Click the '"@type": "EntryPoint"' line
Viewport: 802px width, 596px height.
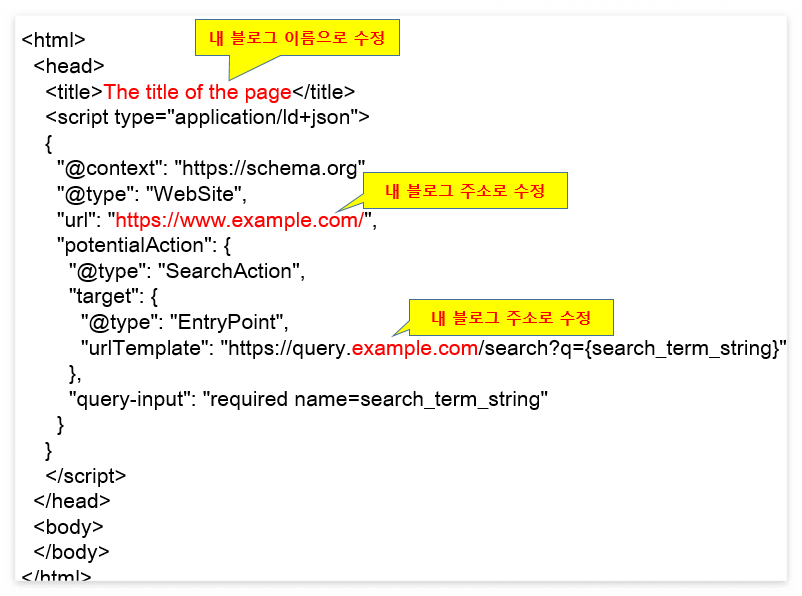185,322
